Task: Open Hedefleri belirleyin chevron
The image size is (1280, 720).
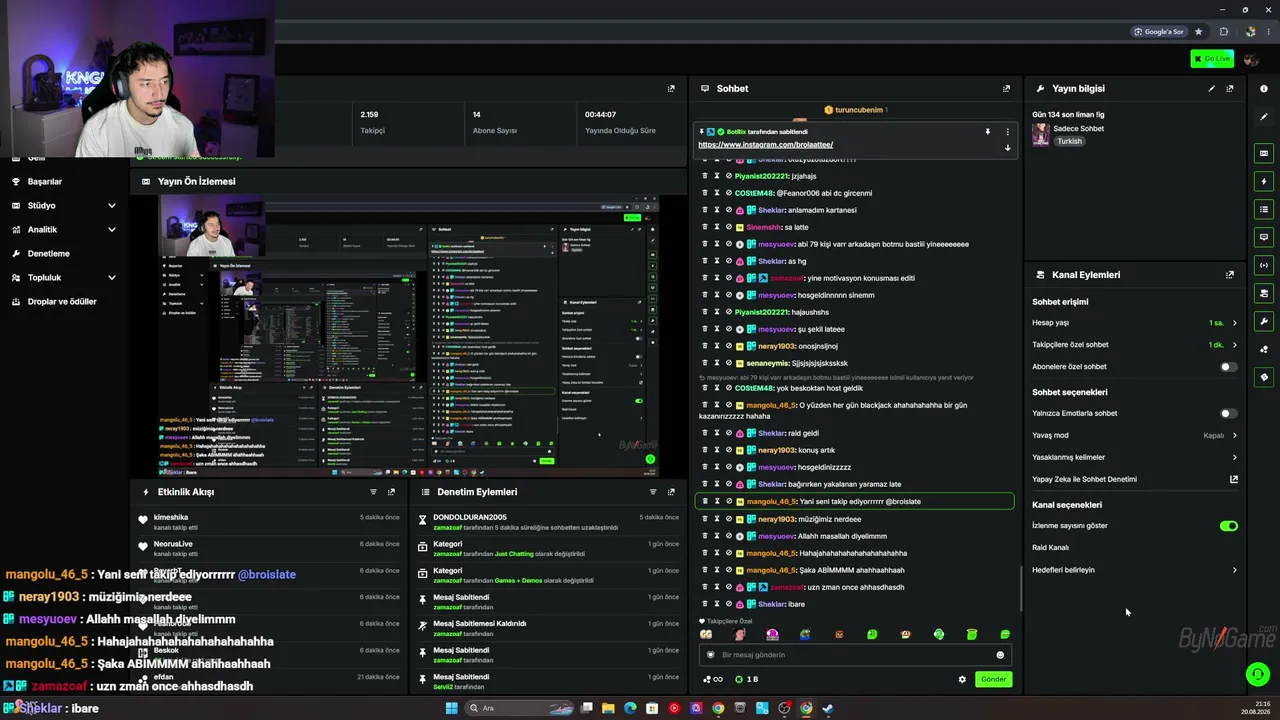Action: (1234, 570)
